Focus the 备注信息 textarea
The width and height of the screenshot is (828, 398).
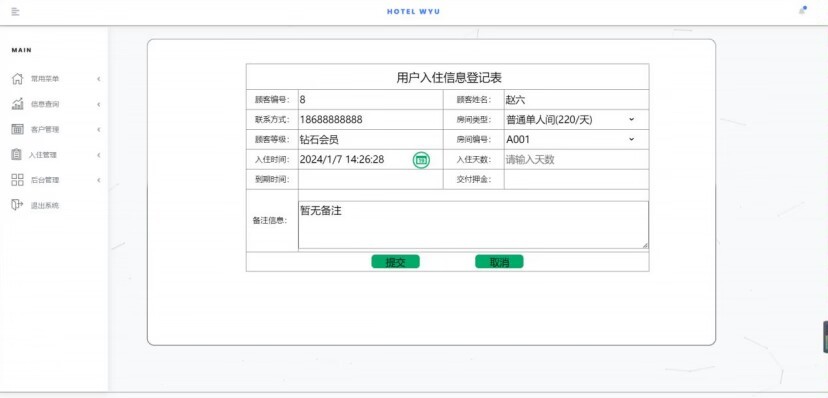pos(473,225)
